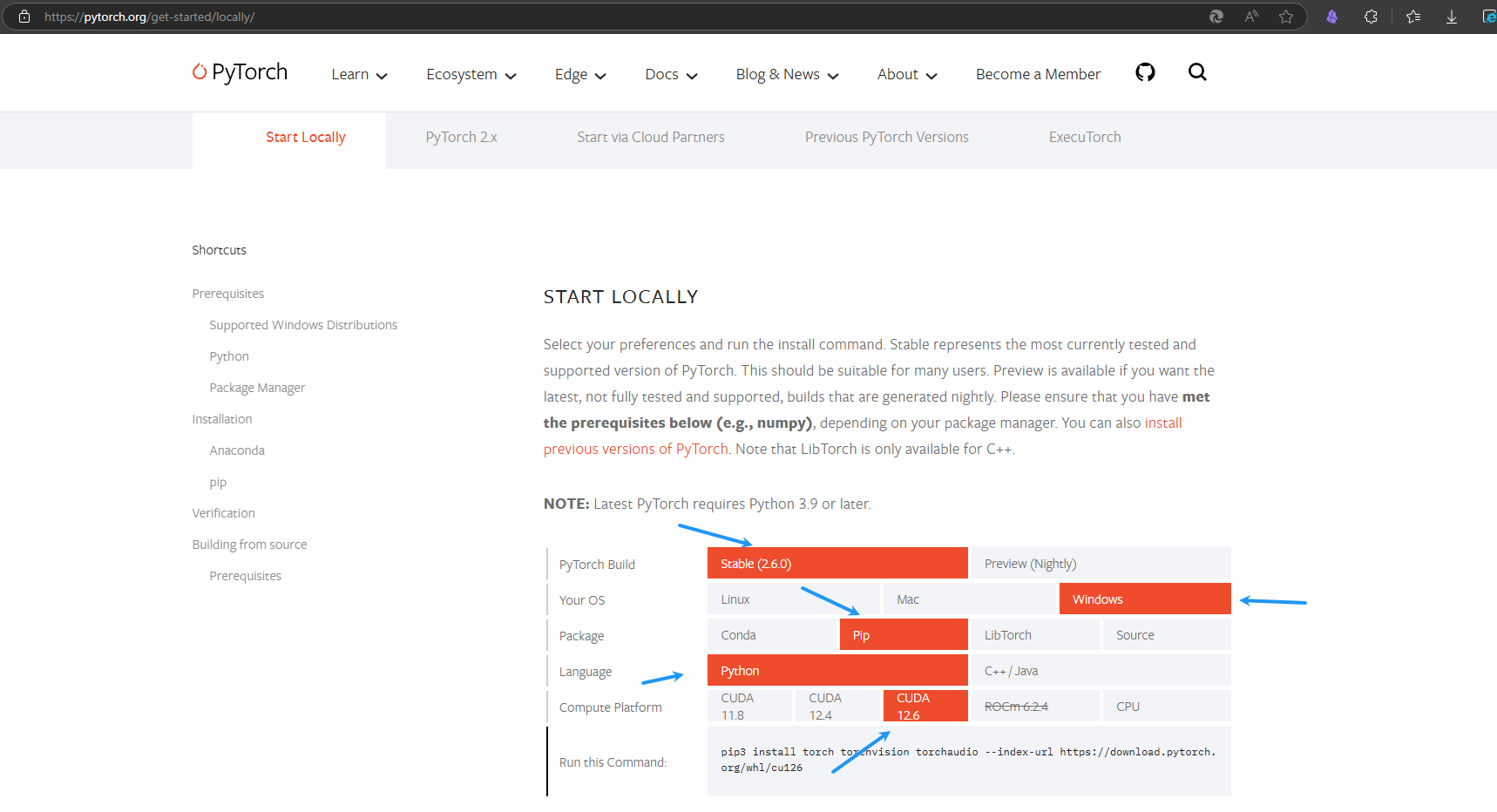Select CUDA 12.6 compute platform
The height and width of the screenshot is (812, 1497).
pos(925,706)
